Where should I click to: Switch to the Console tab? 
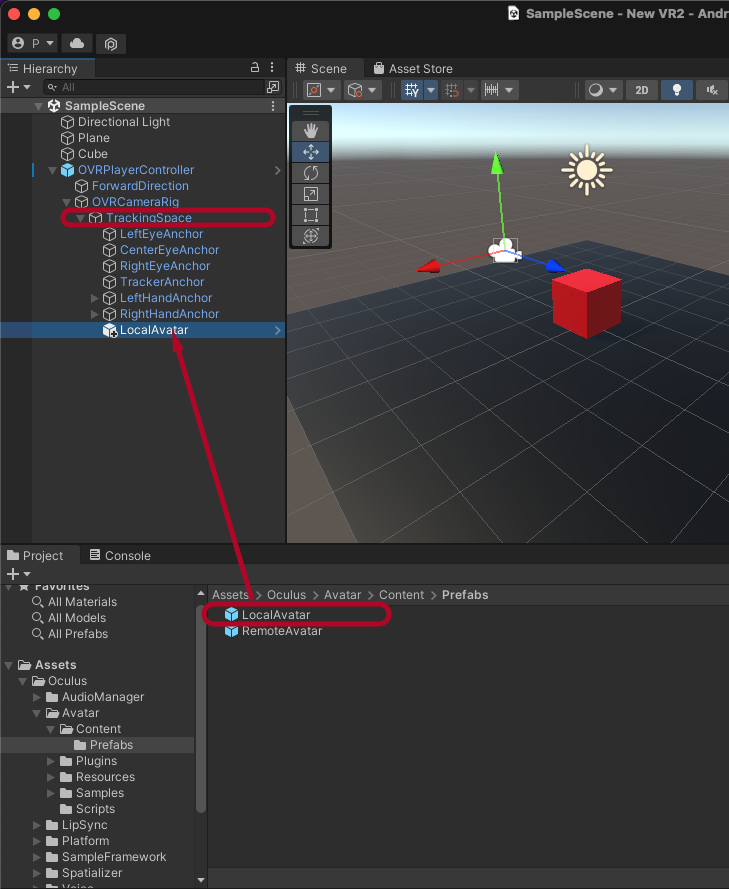120,556
